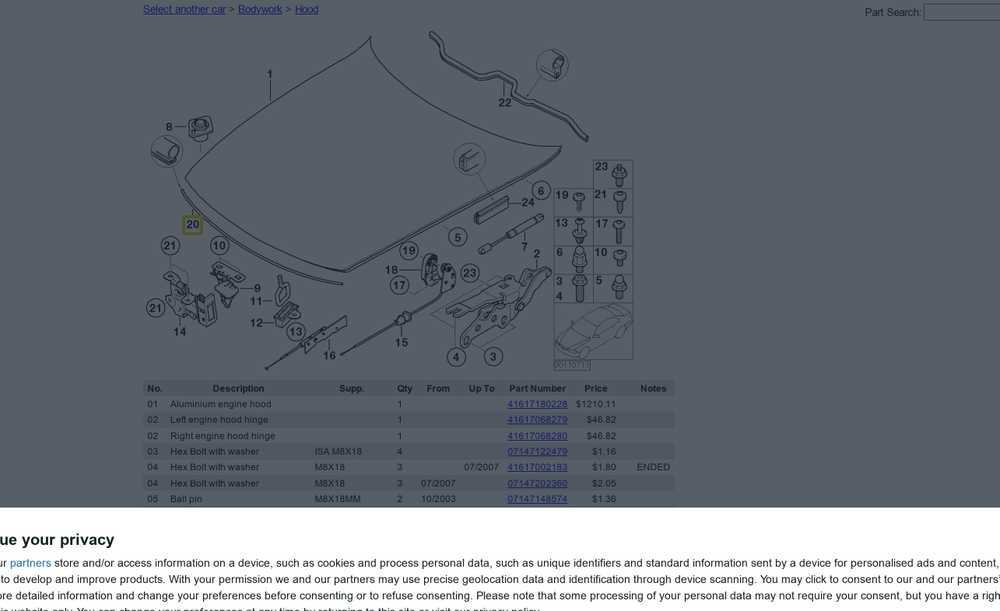Select callout 22 under the hood seal strip
The image size is (1000, 611).
pyautogui.click(x=504, y=103)
